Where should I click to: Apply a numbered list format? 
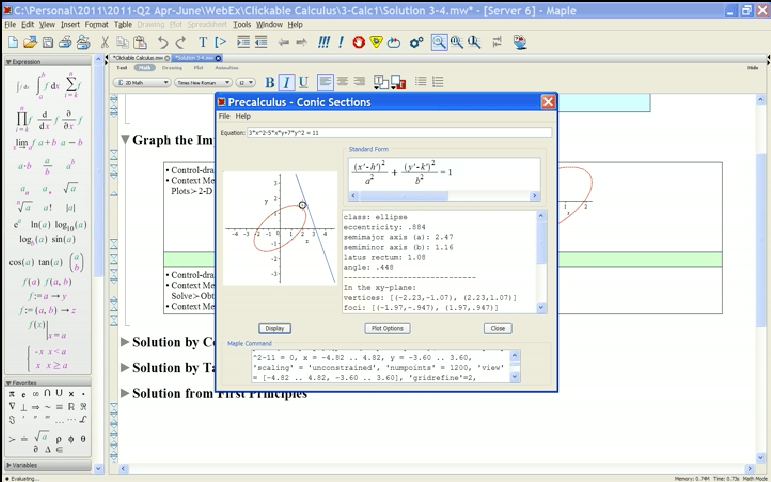(438, 82)
